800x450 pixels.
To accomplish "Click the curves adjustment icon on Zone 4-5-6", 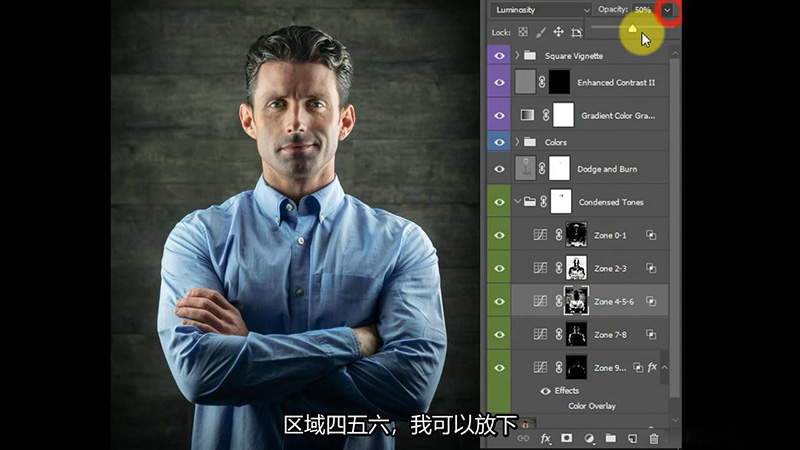I will (x=540, y=301).
